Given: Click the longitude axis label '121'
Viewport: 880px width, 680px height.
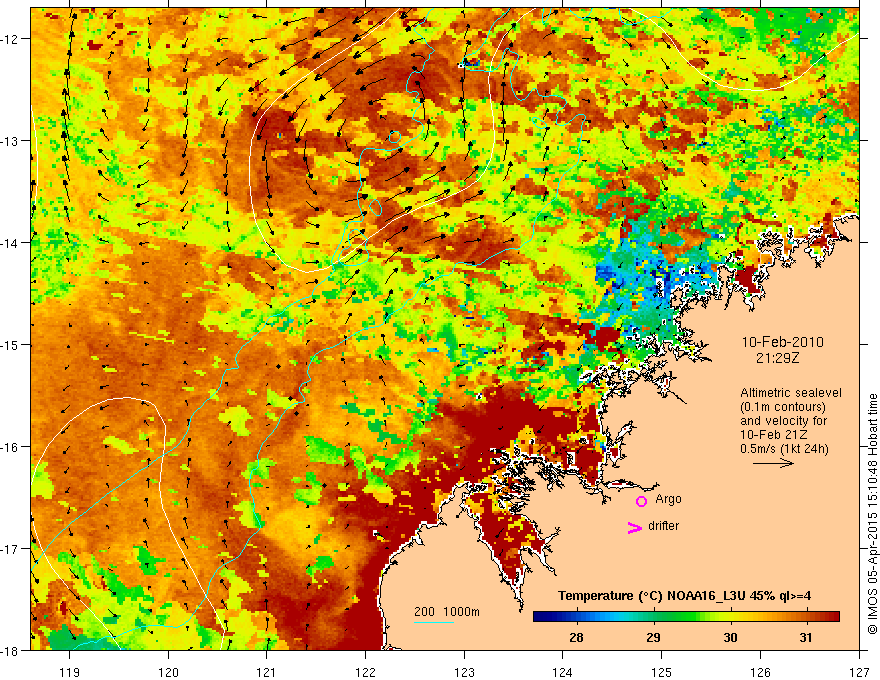Looking at the screenshot, I should [267, 672].
